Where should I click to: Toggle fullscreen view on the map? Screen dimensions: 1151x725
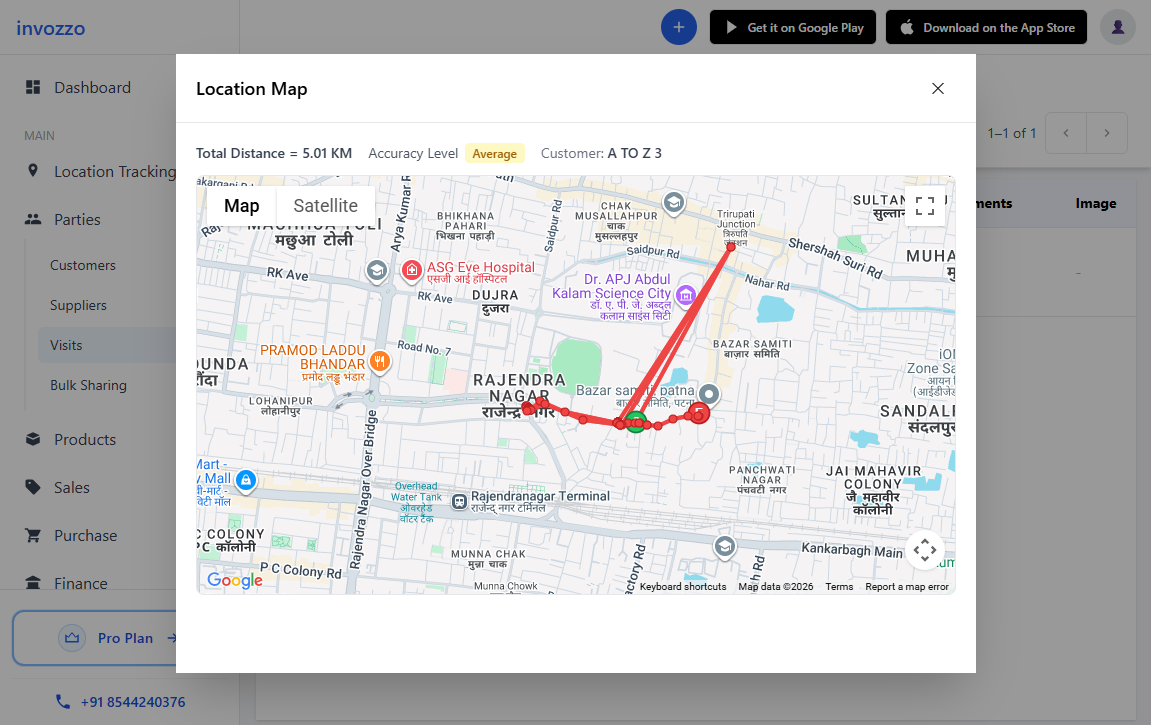click(925, 206)
